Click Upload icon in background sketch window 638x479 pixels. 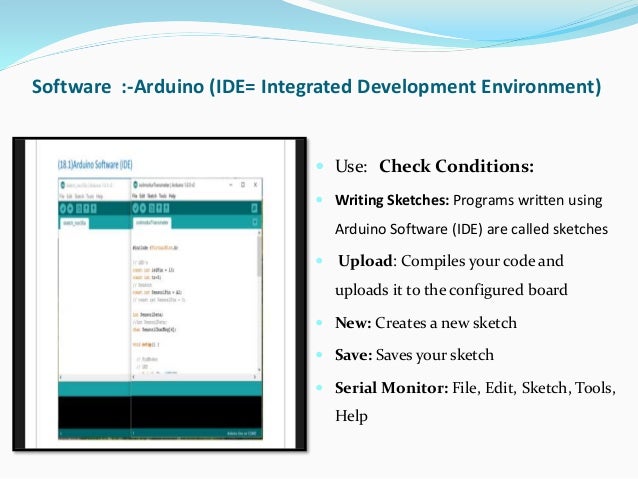pyautogui.click(x=70, y=209)
